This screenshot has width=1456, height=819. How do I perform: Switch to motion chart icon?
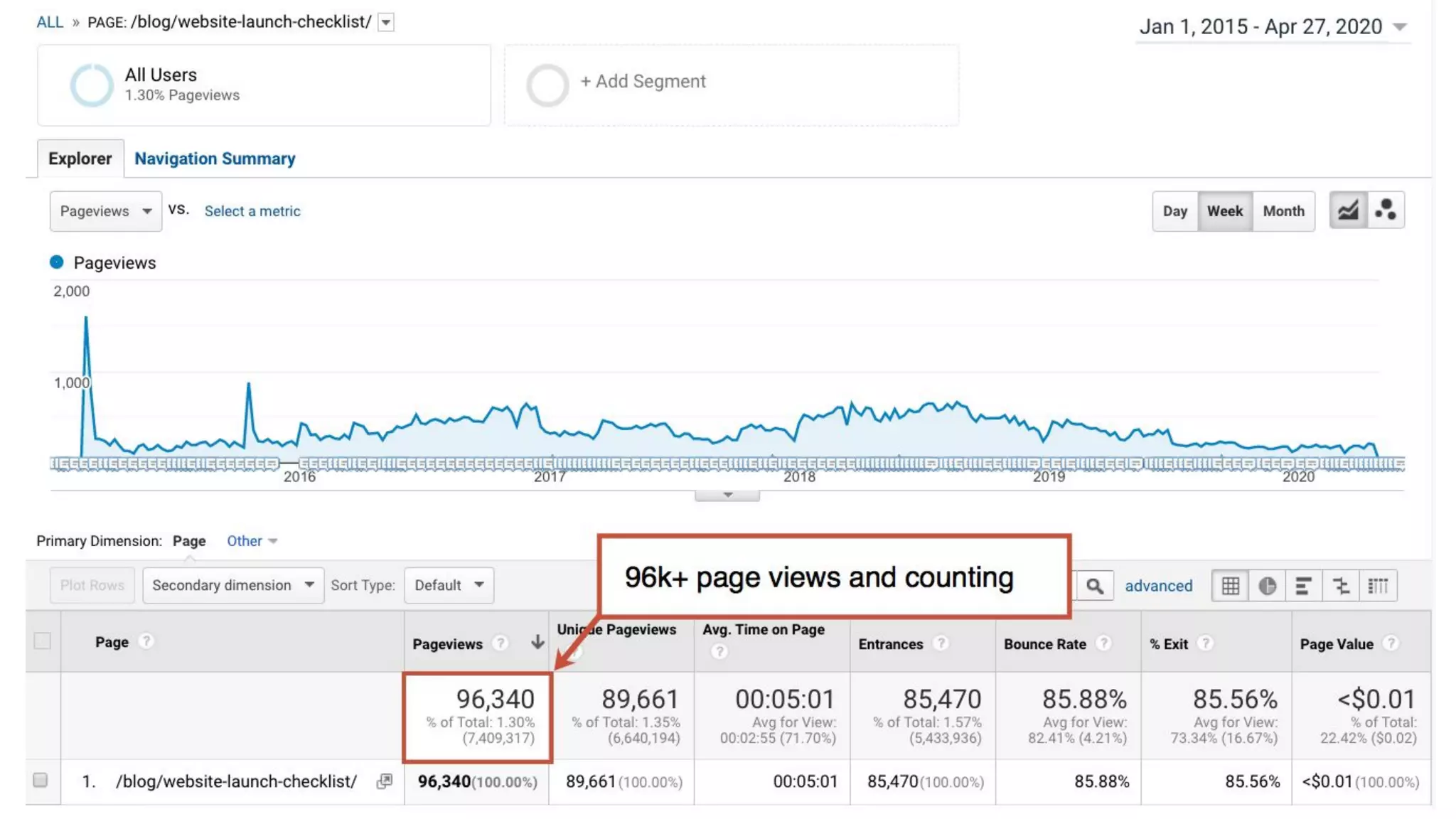[1386, 210]
